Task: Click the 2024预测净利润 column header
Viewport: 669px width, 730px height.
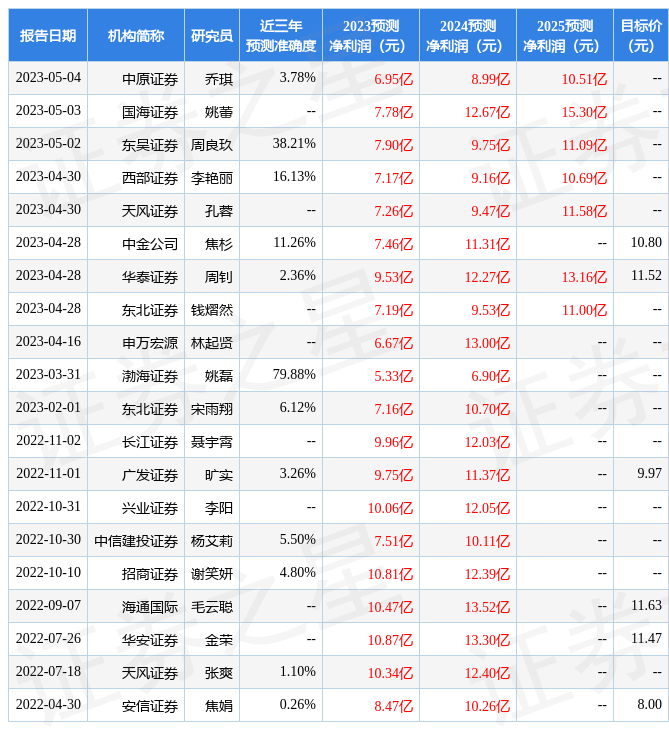Action: click(x=468, y=35)
